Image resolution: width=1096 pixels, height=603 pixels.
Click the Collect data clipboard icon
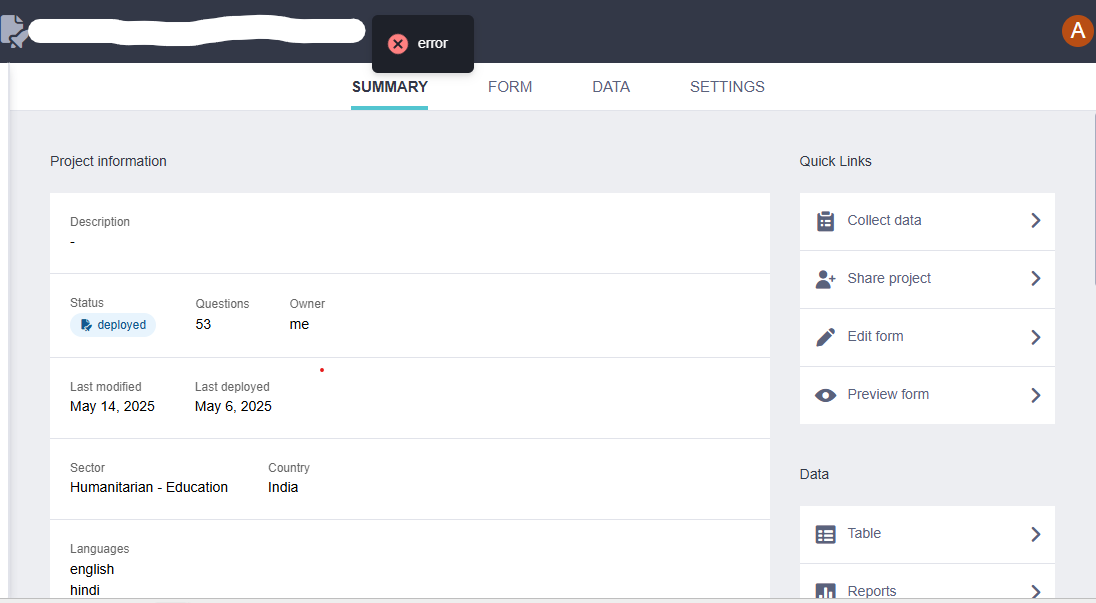pos(825,221)
